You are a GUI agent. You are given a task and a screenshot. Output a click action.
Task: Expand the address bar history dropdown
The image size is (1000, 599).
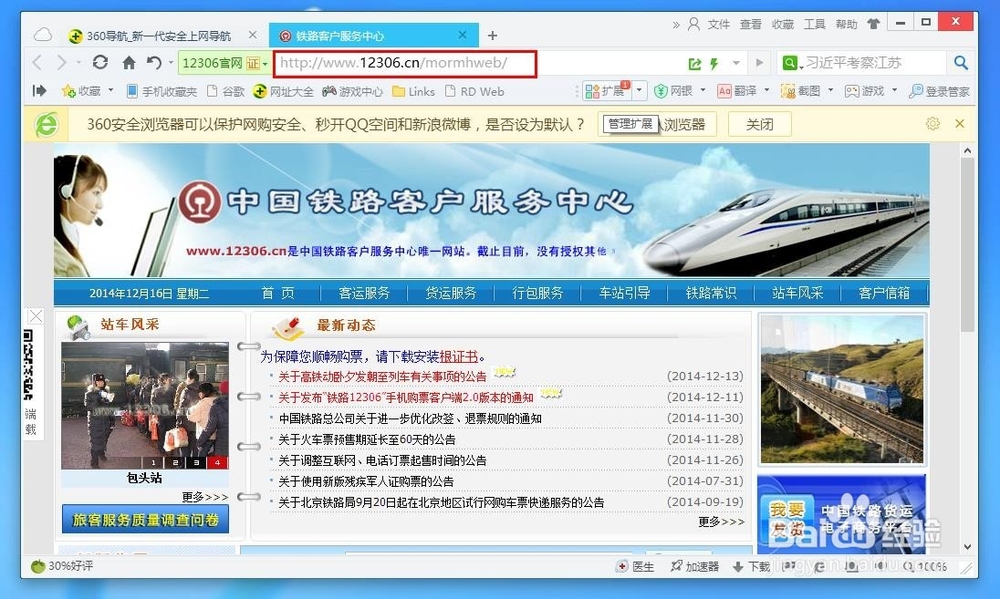[x=736, y=63]
